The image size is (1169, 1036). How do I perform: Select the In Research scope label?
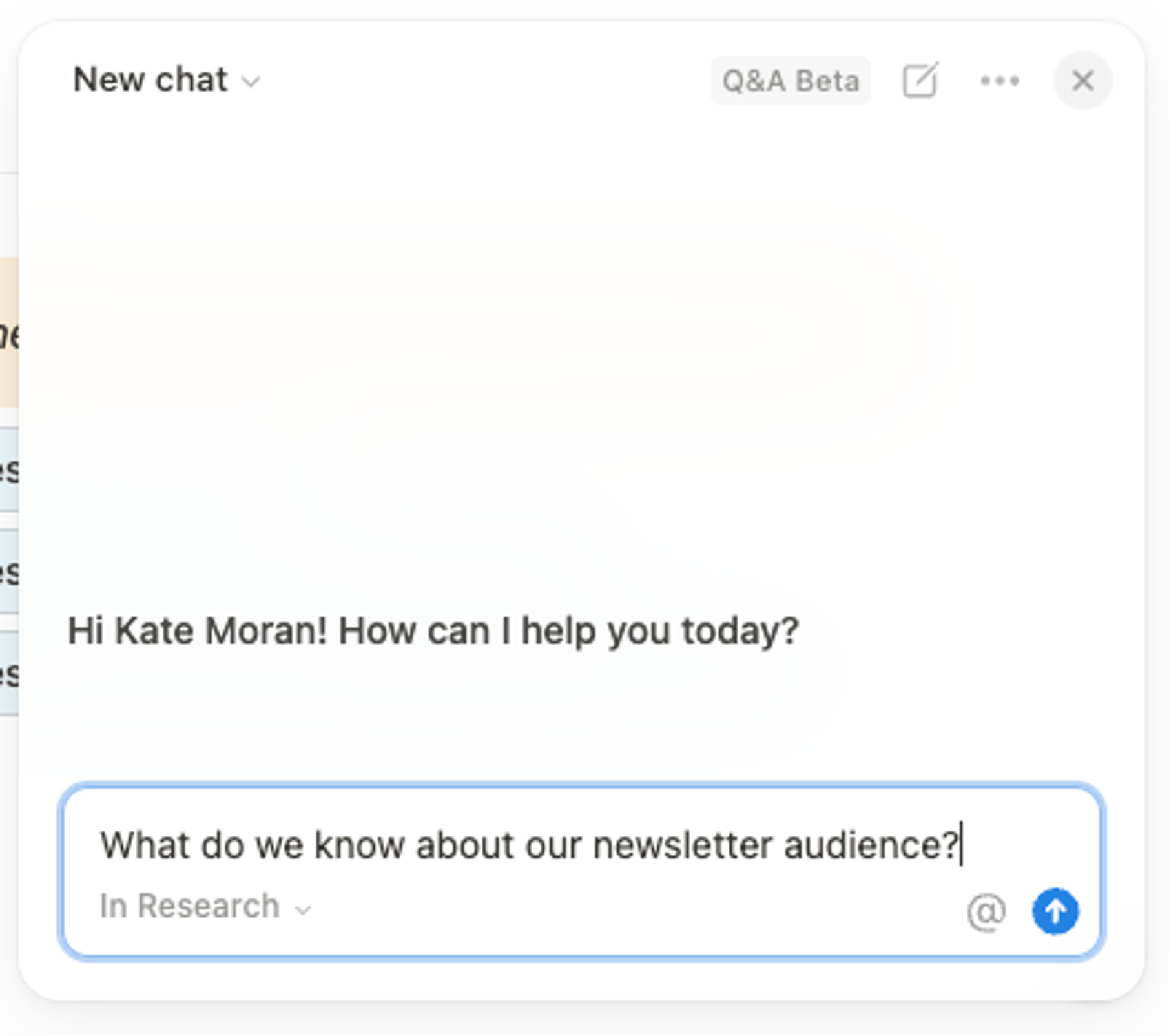click(189, 906)
